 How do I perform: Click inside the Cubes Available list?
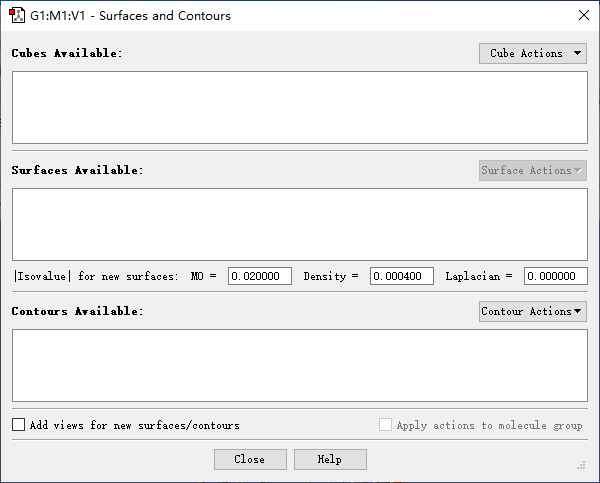click(299, 107)
